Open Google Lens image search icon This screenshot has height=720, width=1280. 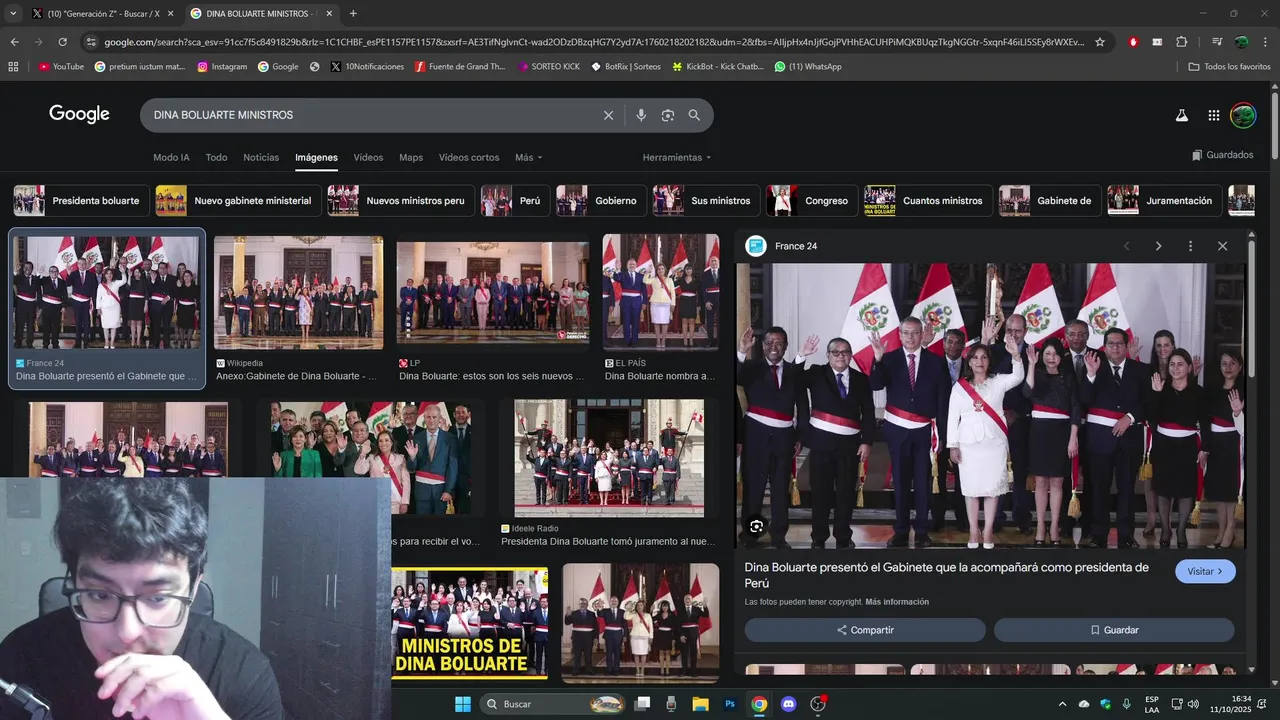tap(668, 115)
